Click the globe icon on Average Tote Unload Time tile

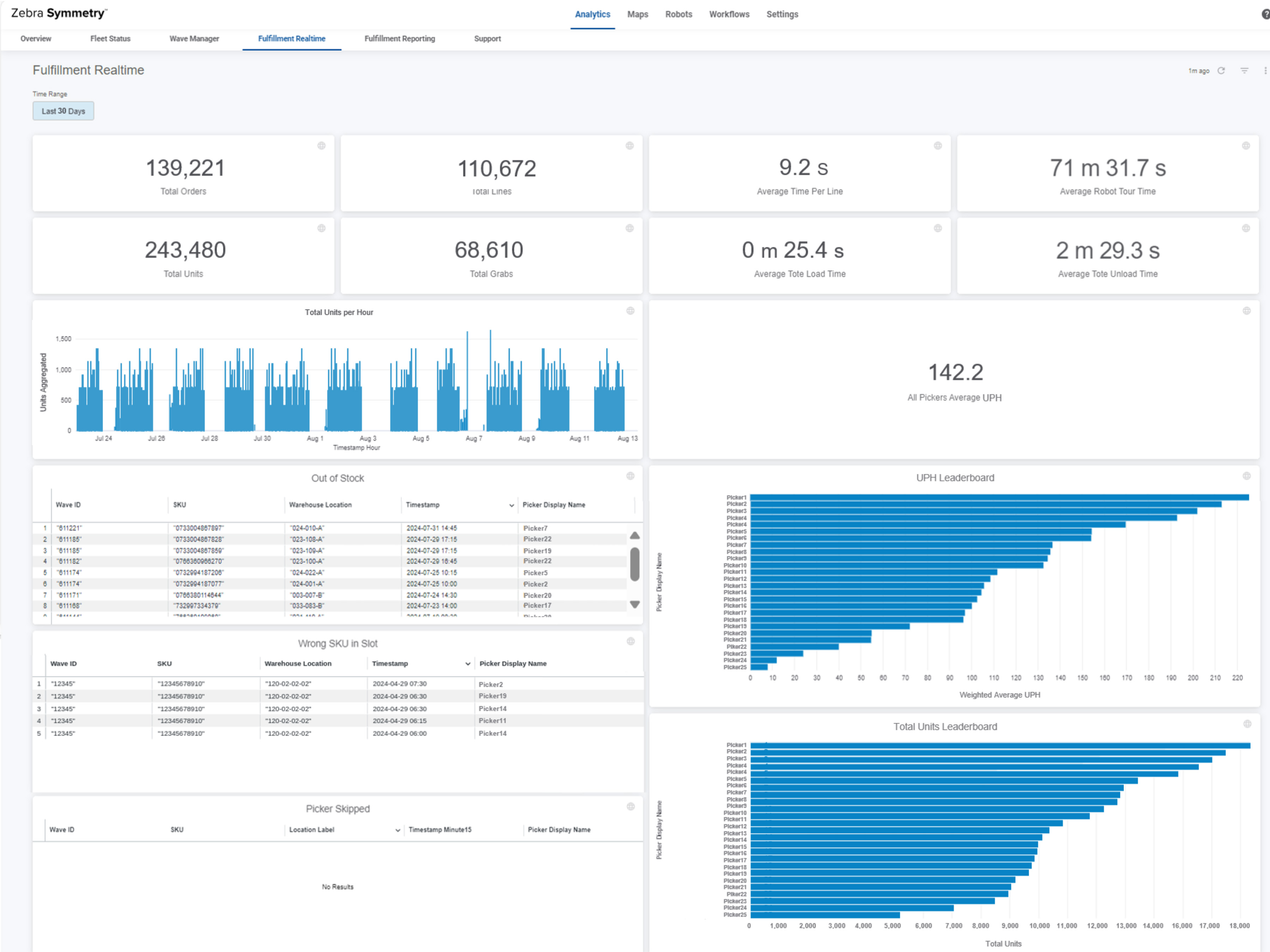click(1246, 228)
